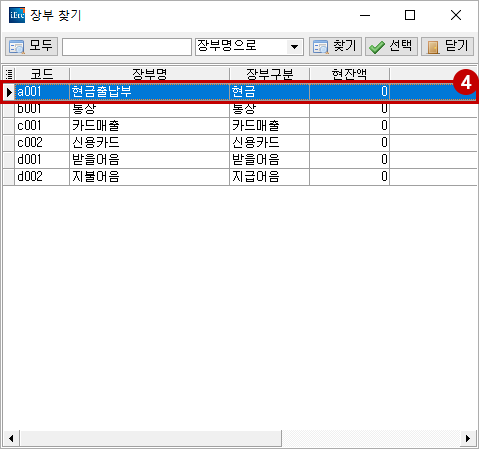Click the app icon in the title bar

point(17,15)
